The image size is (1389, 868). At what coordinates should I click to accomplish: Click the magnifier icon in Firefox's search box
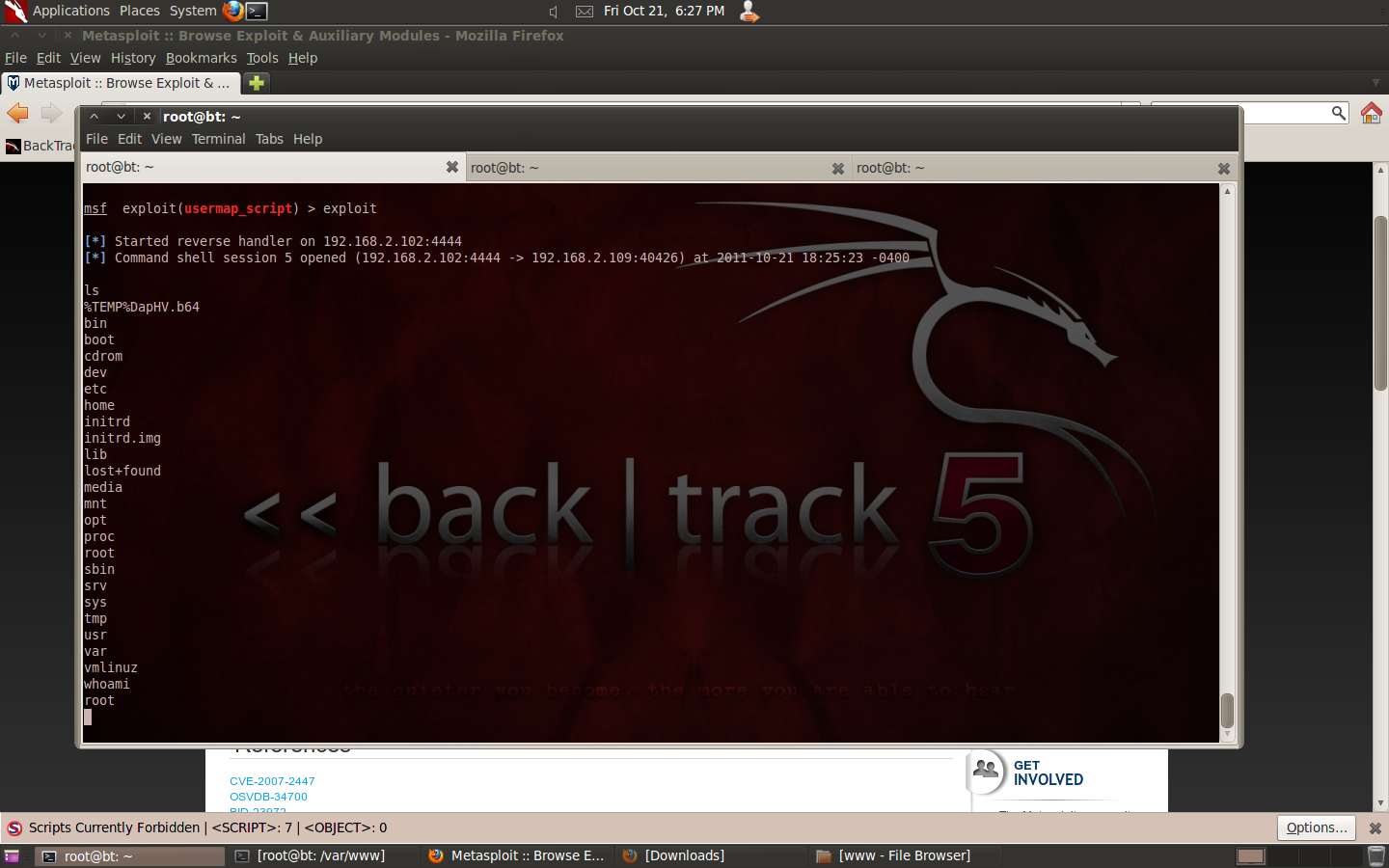(1338, 113)
